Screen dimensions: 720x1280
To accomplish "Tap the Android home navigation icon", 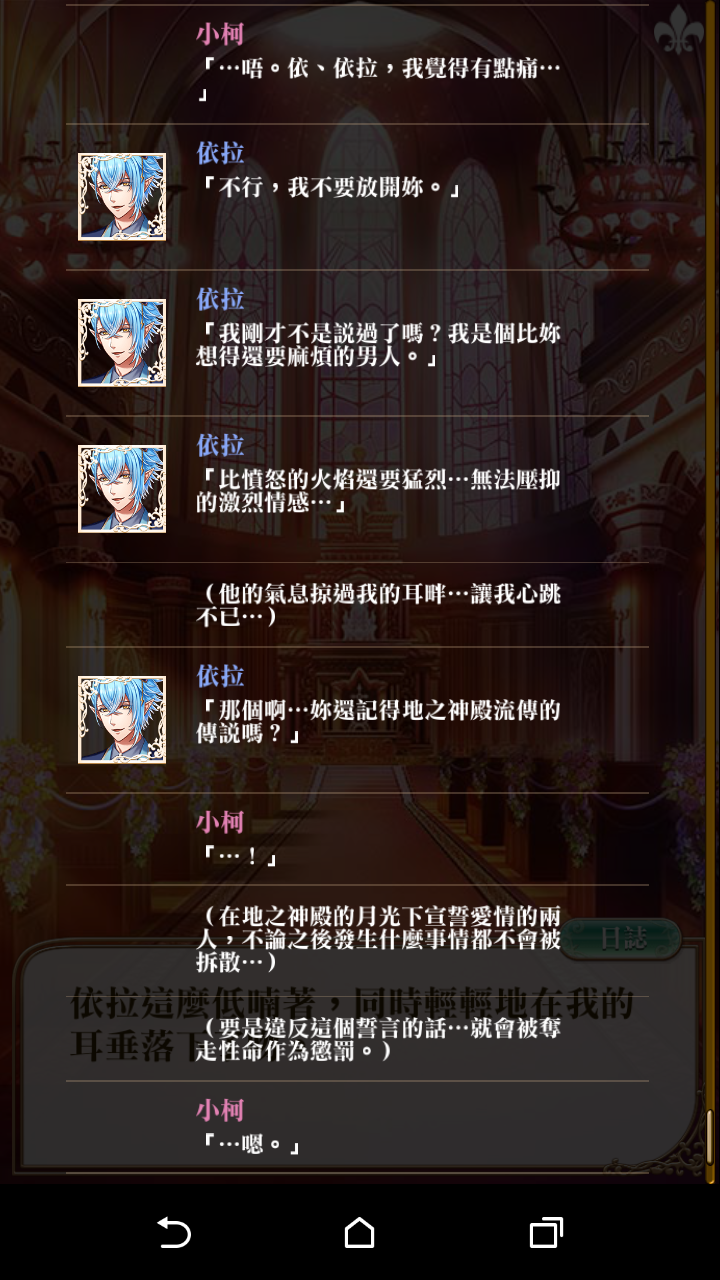I will (x=359, y=1232).
